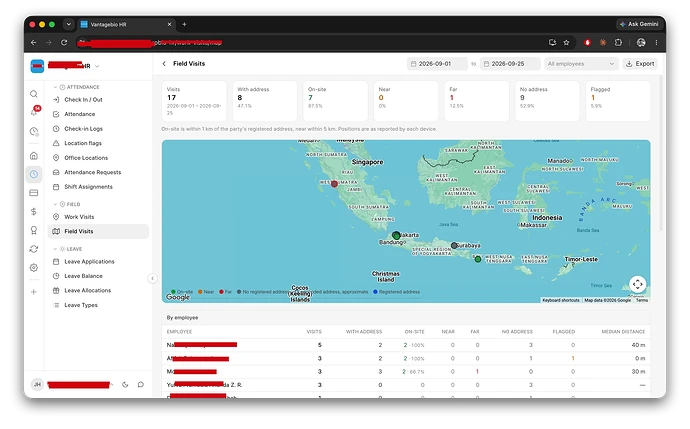Click the green marker near Jakarta

(396, 235)
